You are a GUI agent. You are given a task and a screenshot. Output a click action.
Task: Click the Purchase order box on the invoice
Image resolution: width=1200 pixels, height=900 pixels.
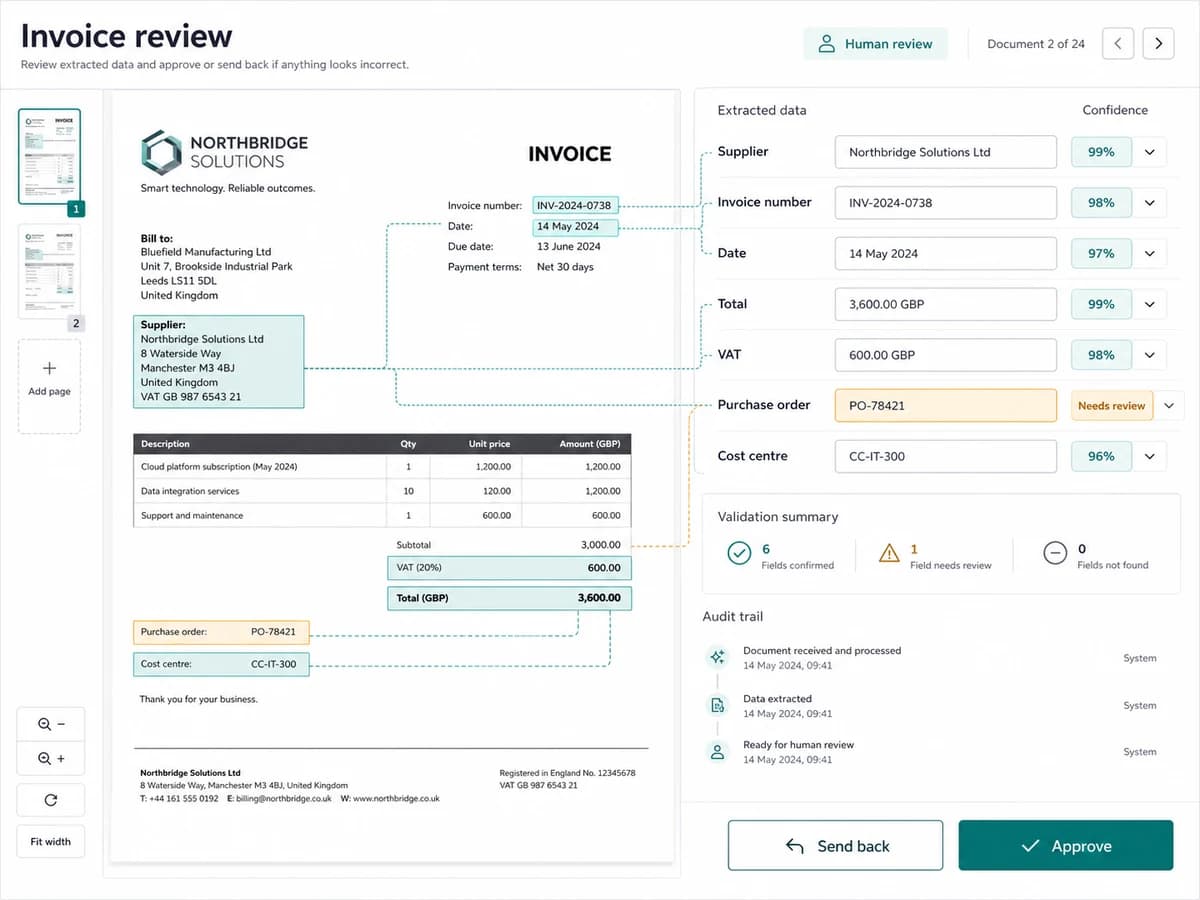[x=221, y=632]
